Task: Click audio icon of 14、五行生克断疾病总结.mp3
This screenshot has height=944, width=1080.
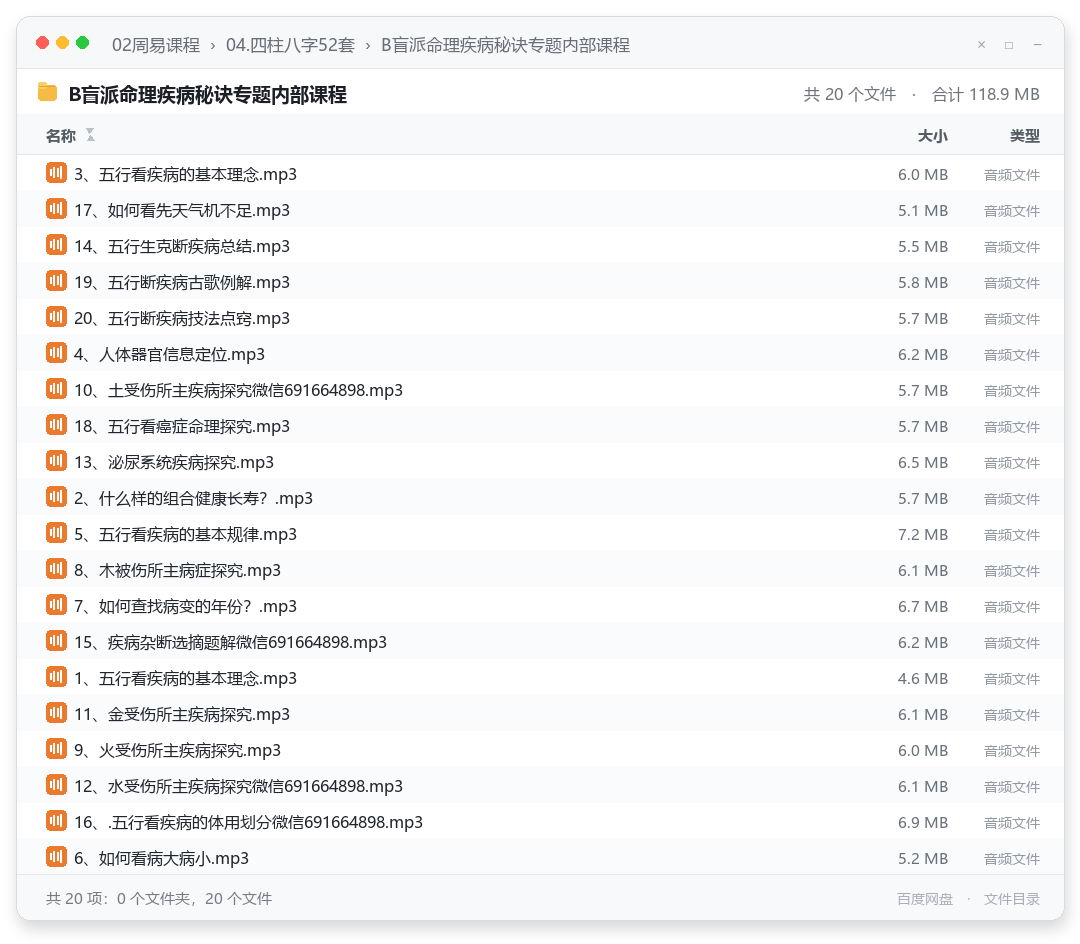Action: point(56,244)
